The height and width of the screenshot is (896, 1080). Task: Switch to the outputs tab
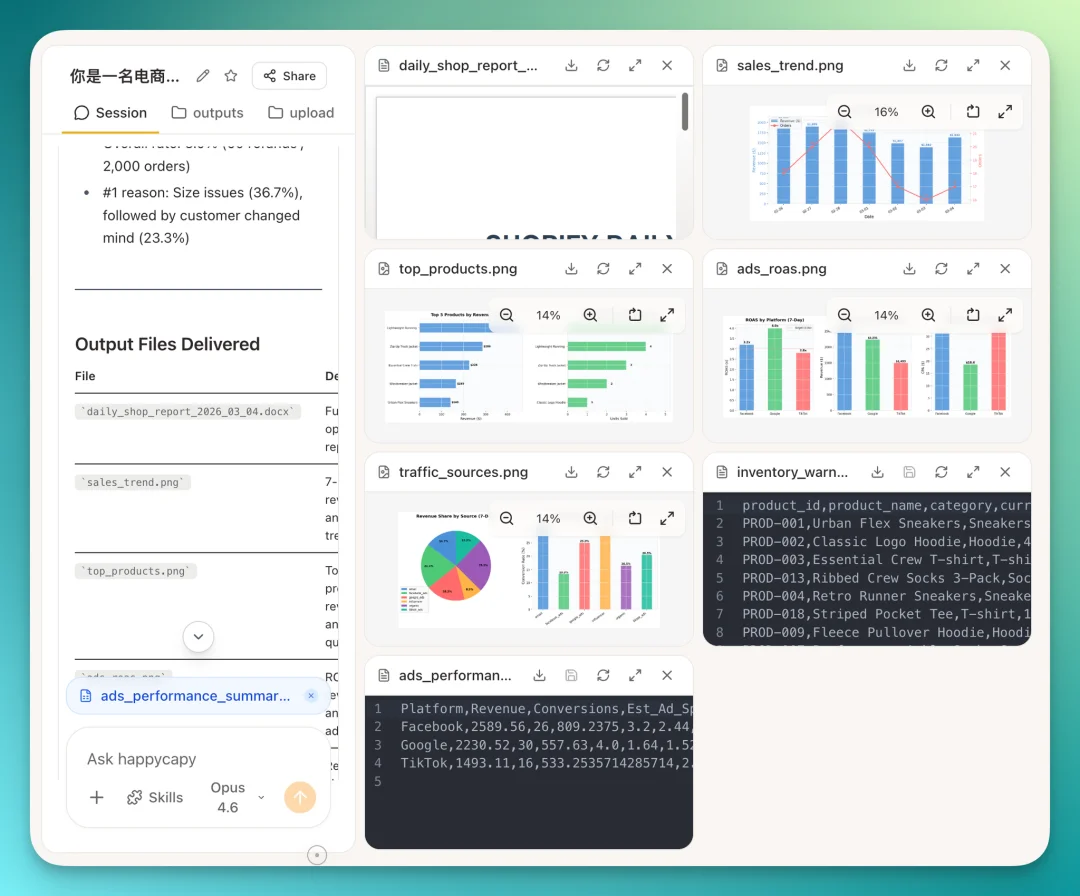(x=207, y=112)
